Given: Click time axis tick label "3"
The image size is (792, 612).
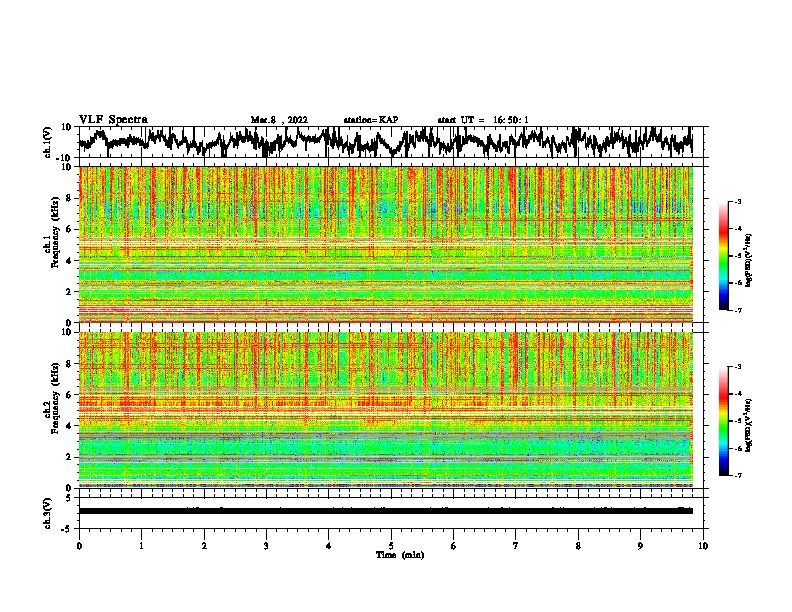Looking at the screenshot, I should click(x=266, y=546).
